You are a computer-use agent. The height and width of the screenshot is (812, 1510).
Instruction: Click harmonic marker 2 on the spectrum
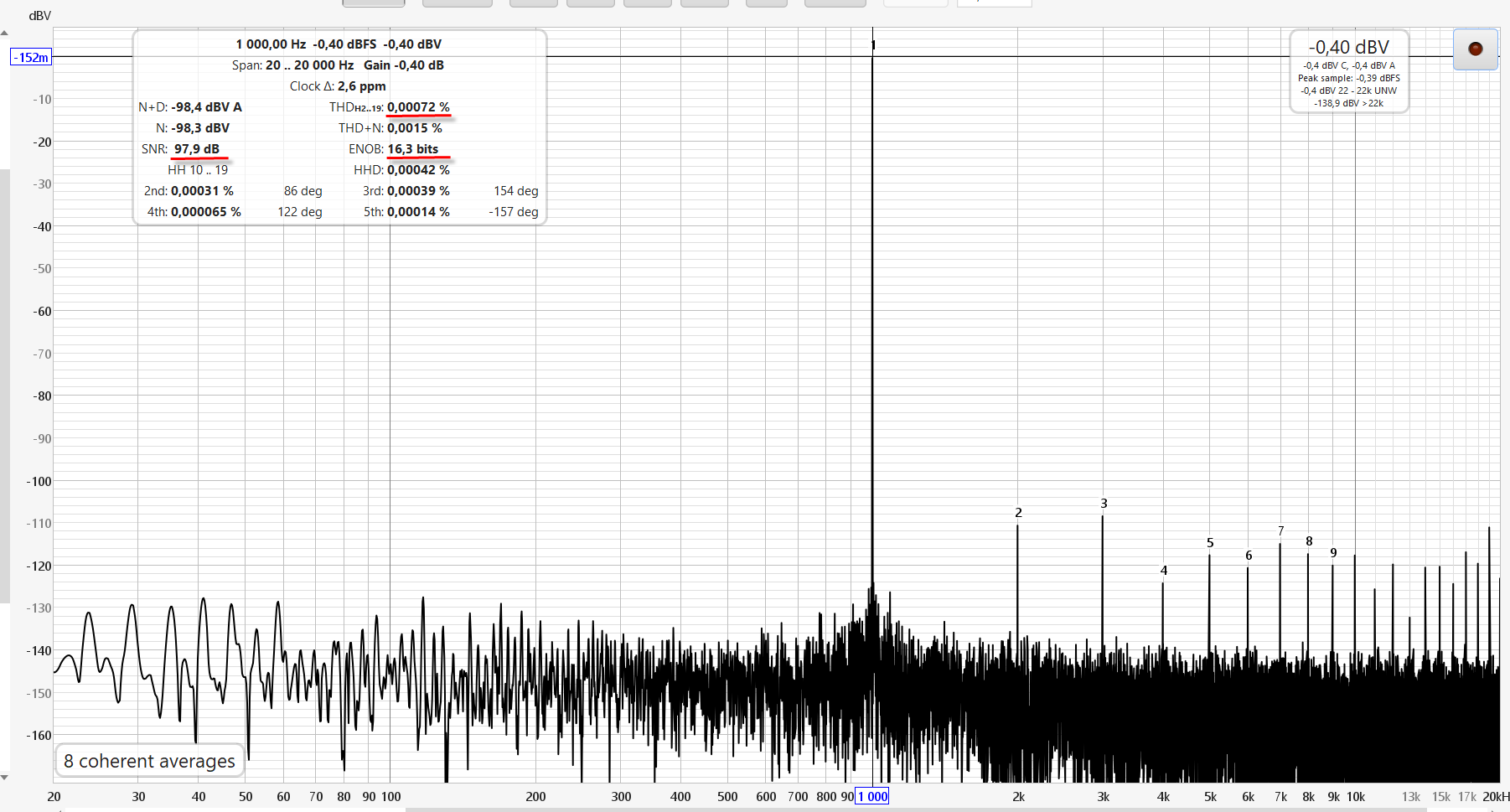1018,513
